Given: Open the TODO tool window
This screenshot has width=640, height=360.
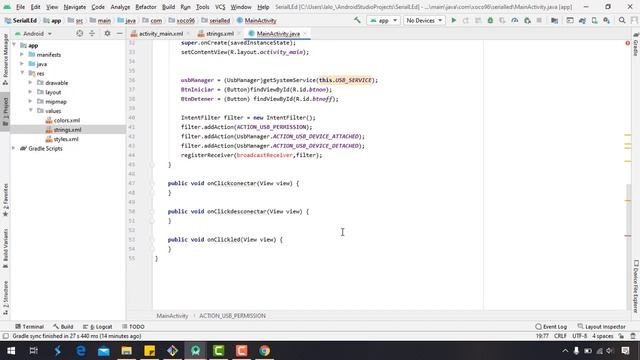Looking at the screenshot, I should [x=133, y=327].
